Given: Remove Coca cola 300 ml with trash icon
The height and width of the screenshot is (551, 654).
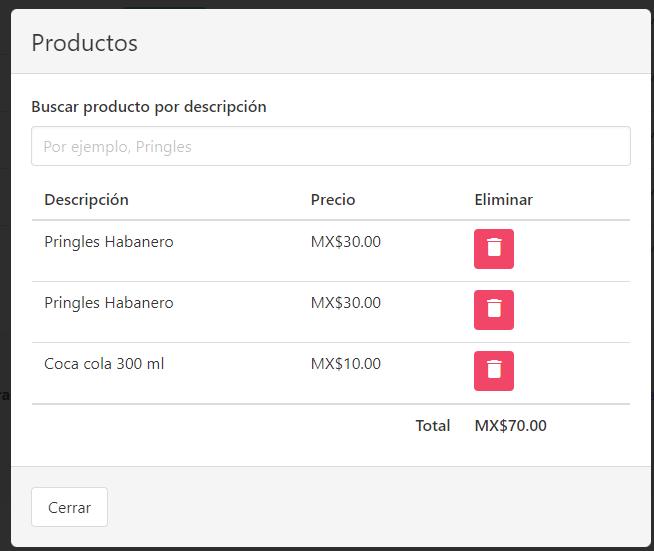Looking at the screenshot, I should [x=493, y=371].
